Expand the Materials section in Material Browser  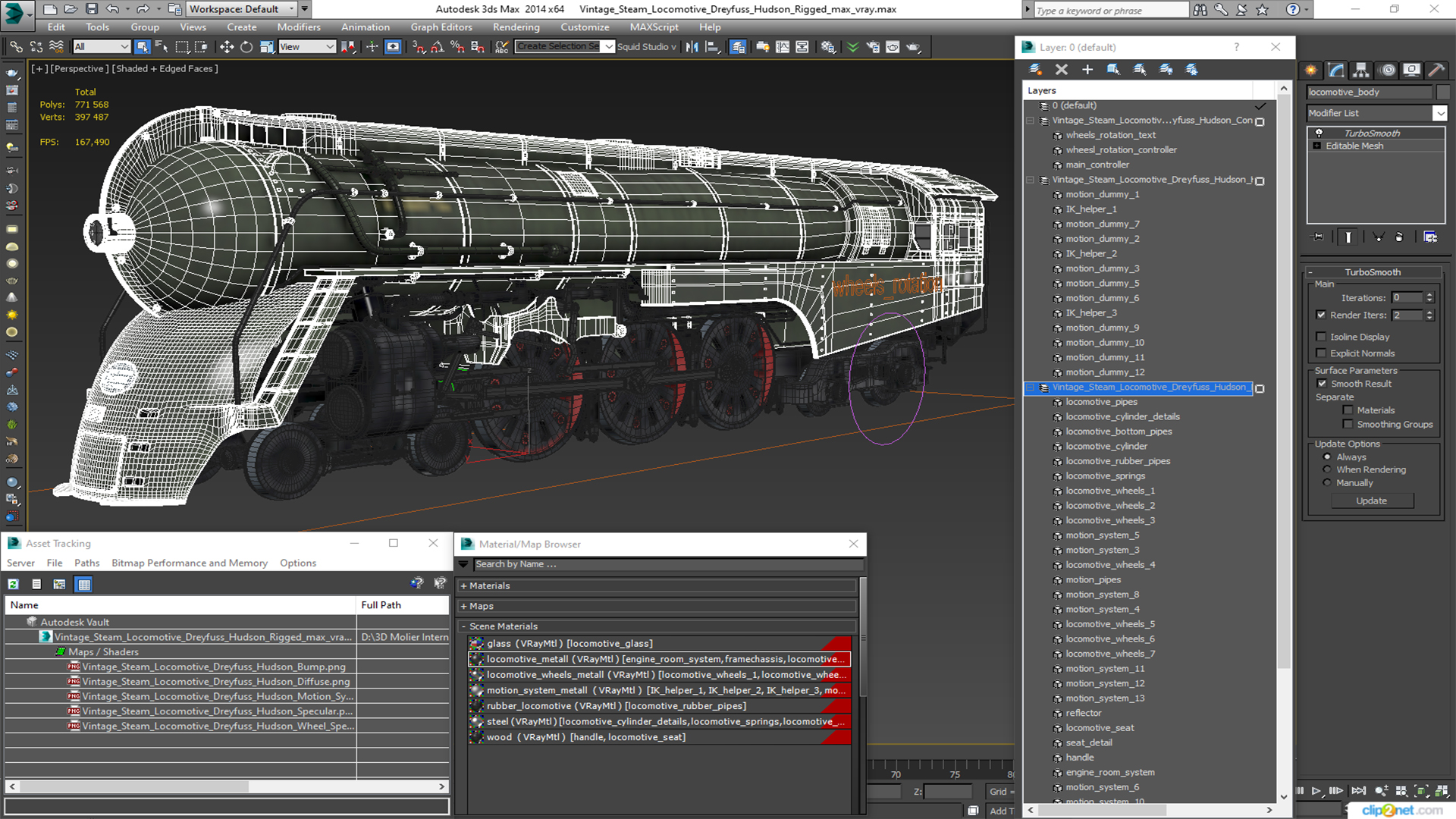(657, 585)
